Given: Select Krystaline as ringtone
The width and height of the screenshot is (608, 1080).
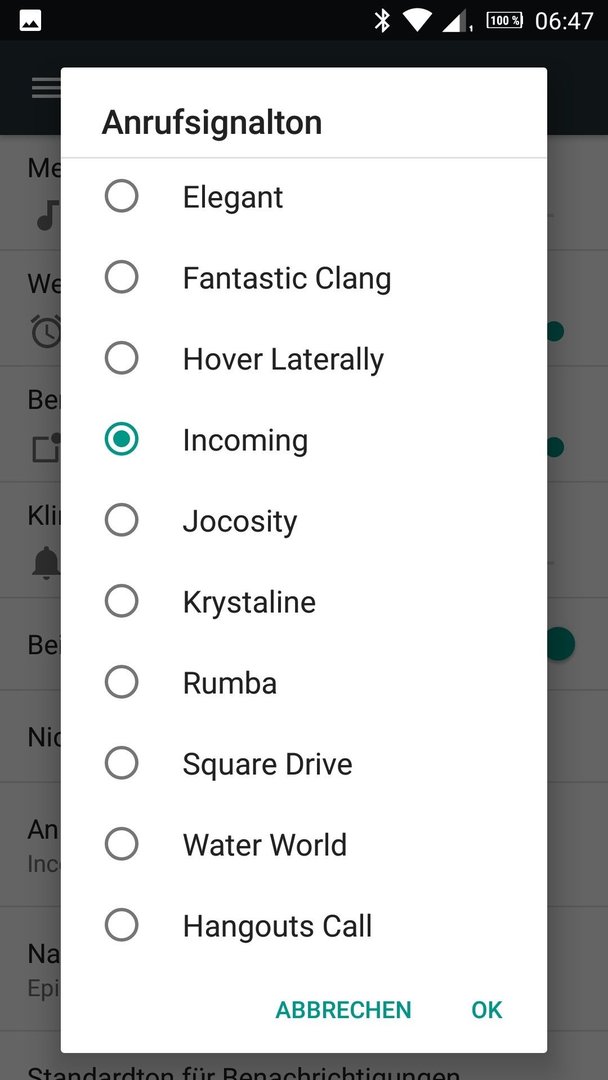Looking at the screenshot, I should pos(121,601).
